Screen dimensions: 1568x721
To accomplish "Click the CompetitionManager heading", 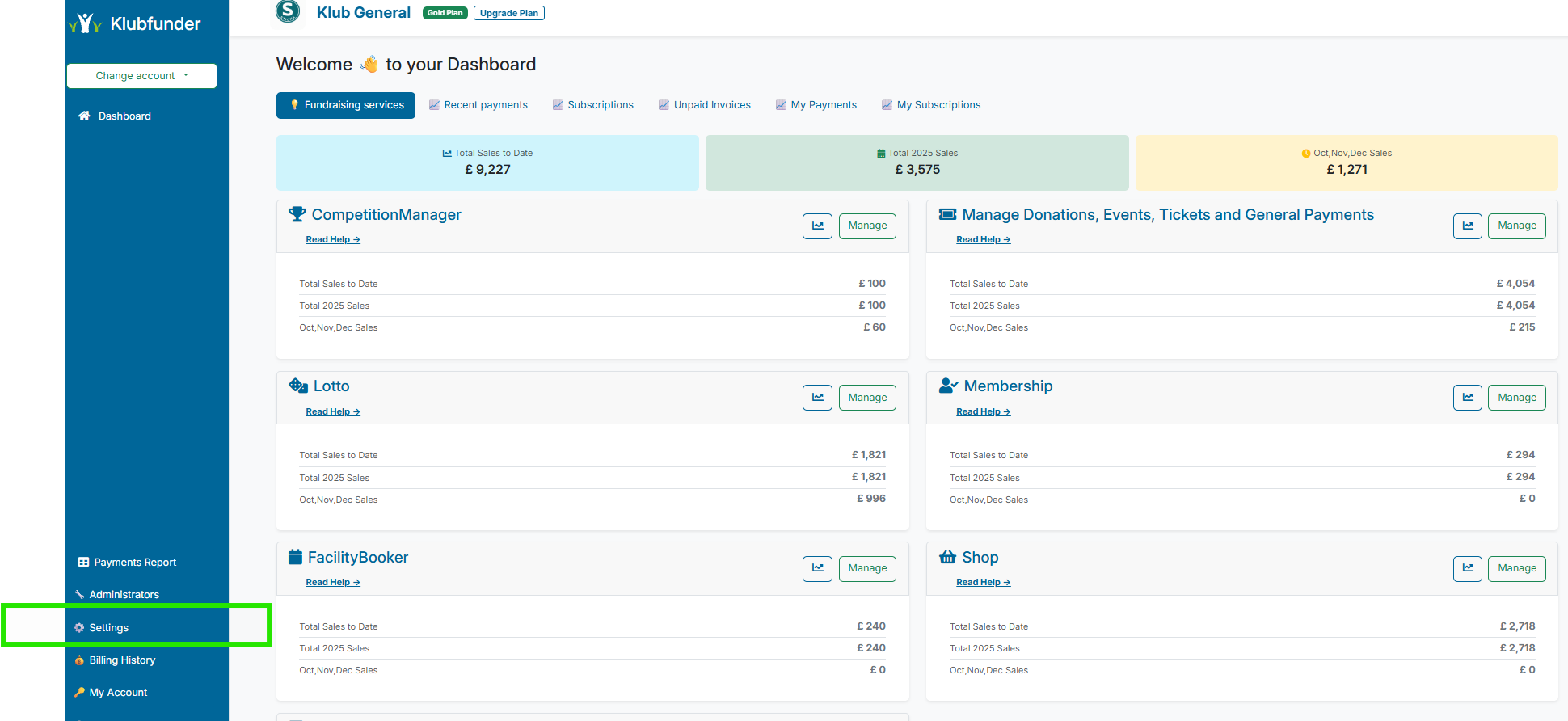I will 386,215.
